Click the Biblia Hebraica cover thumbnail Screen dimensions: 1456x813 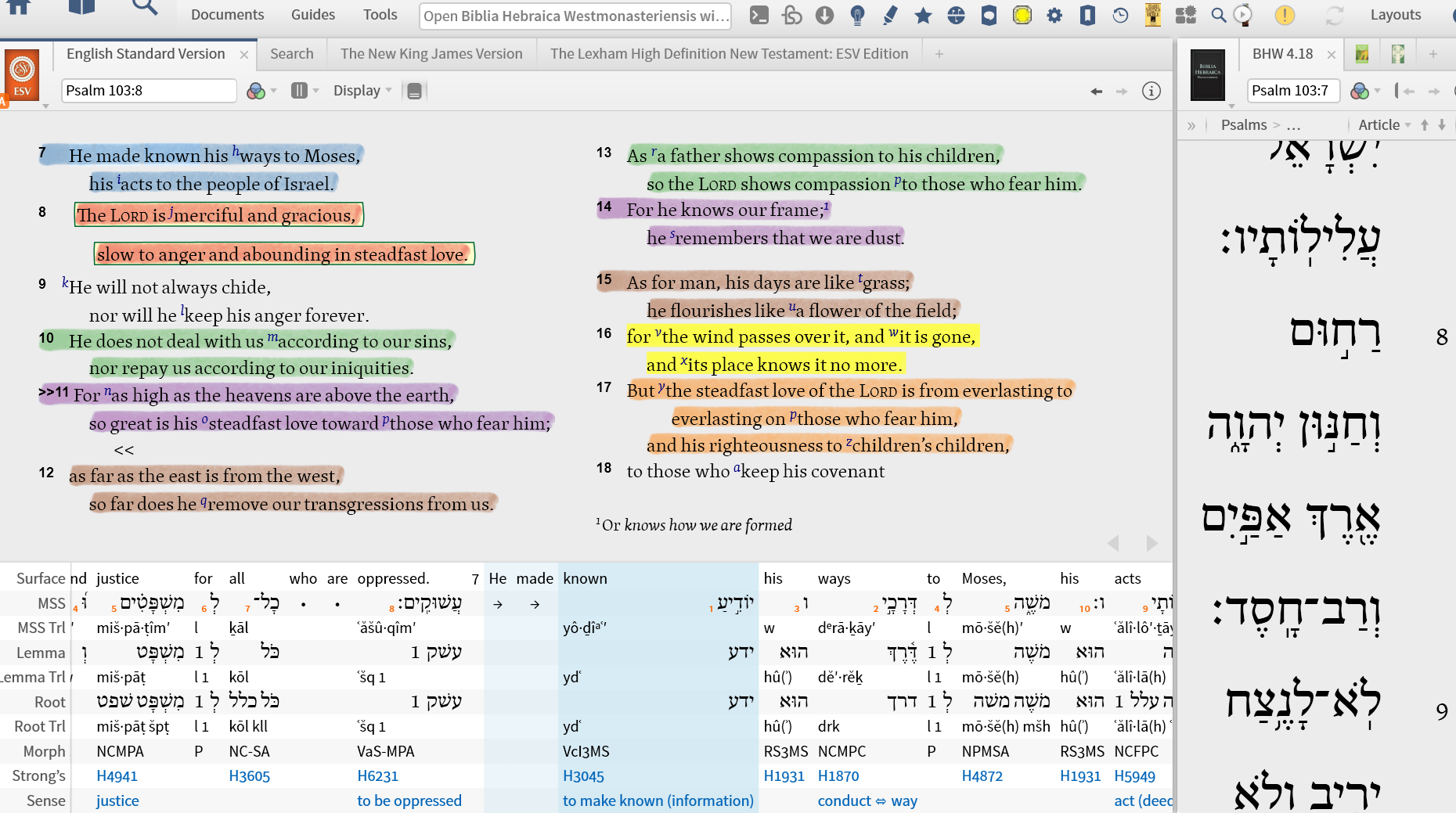(1207, 74)
